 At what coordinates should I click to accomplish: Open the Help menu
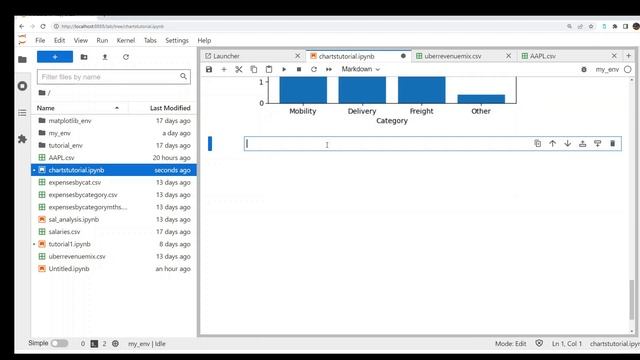[x=204, y=40]
